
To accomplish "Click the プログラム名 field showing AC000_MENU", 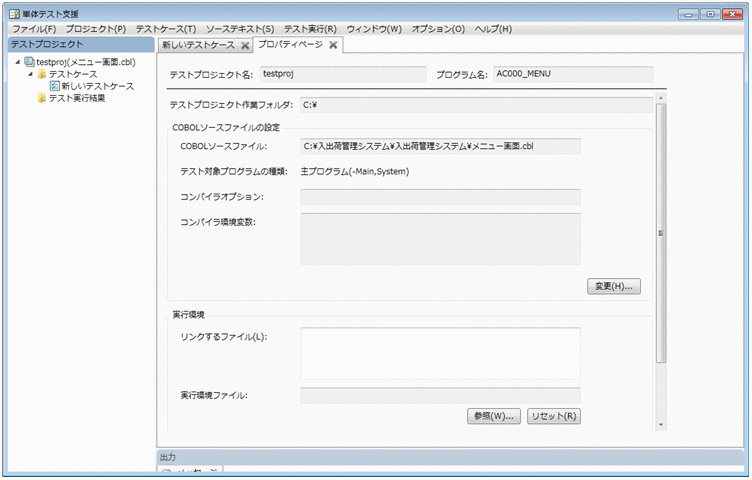I will point(573,74).
